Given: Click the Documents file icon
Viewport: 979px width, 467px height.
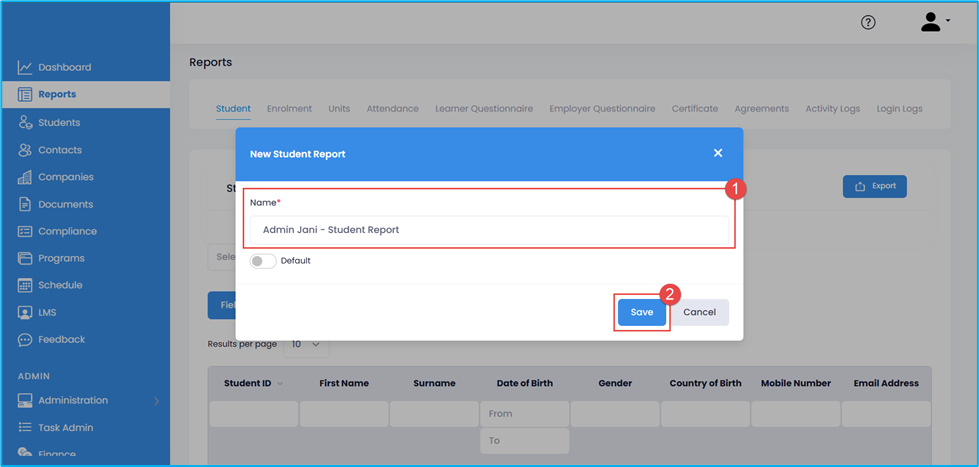Looking at the screenshot, I should click(x=25, y=204).
